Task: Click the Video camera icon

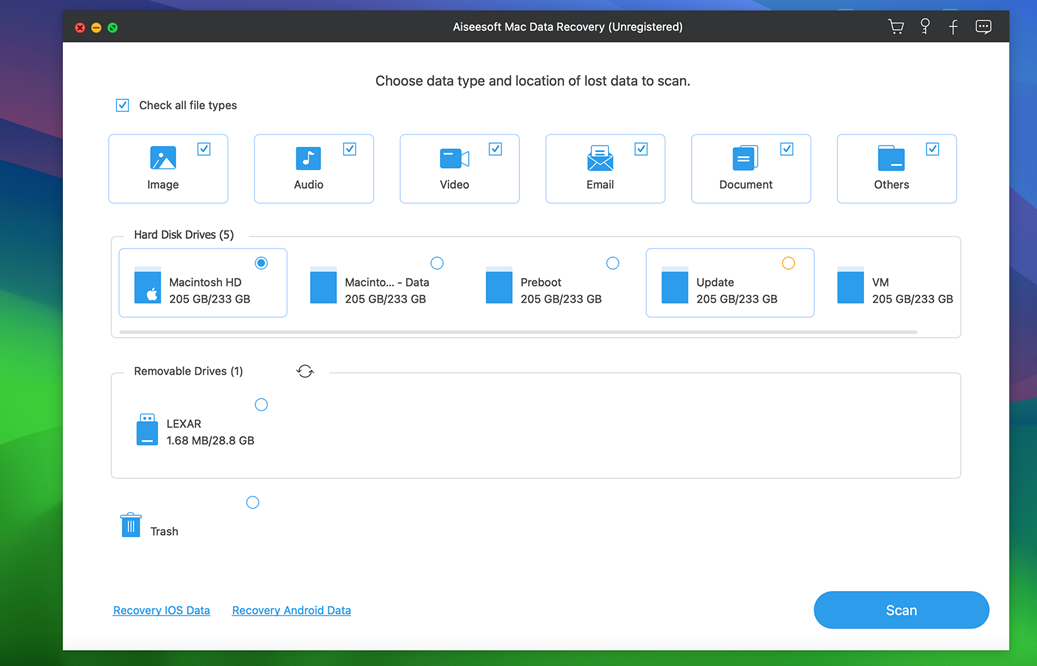Action: pos(454,159)
